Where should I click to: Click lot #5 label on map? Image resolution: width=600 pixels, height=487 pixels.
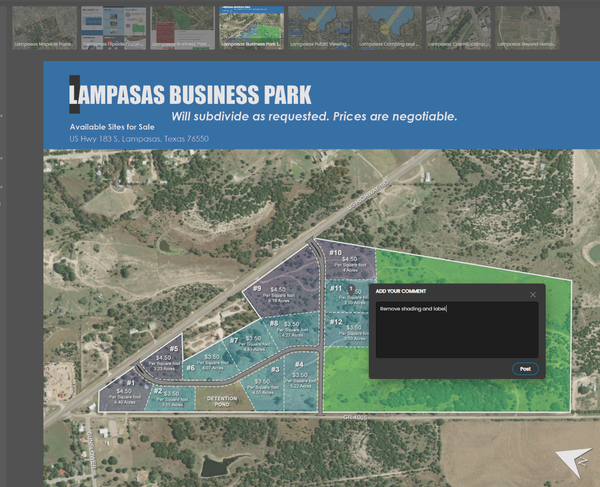coord(174,349)
